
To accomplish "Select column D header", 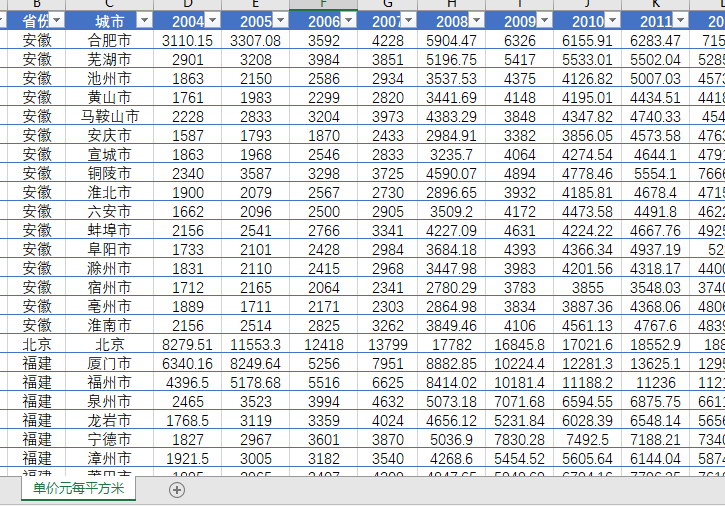I will [x=187, y=4].
